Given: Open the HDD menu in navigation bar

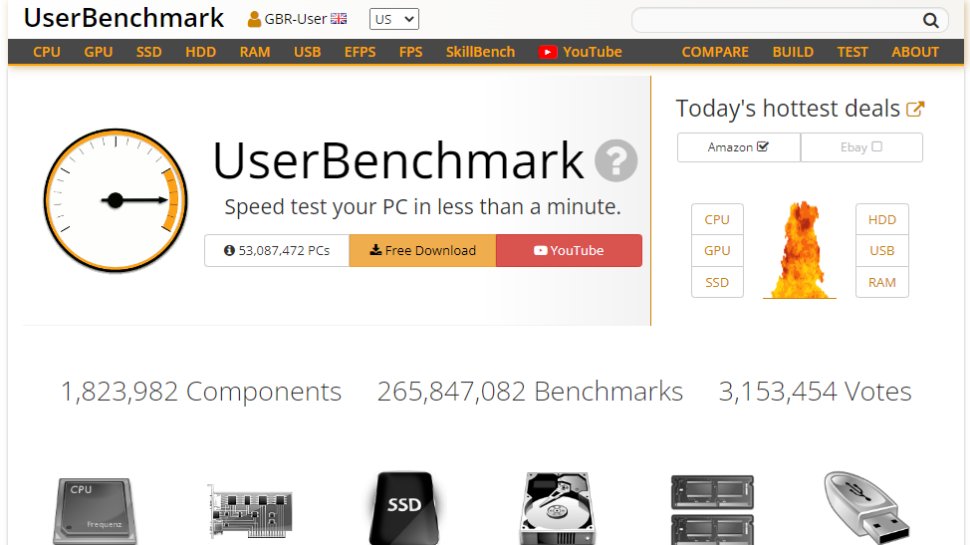Looking at the screenshot, I should click(x=200, y=52).
